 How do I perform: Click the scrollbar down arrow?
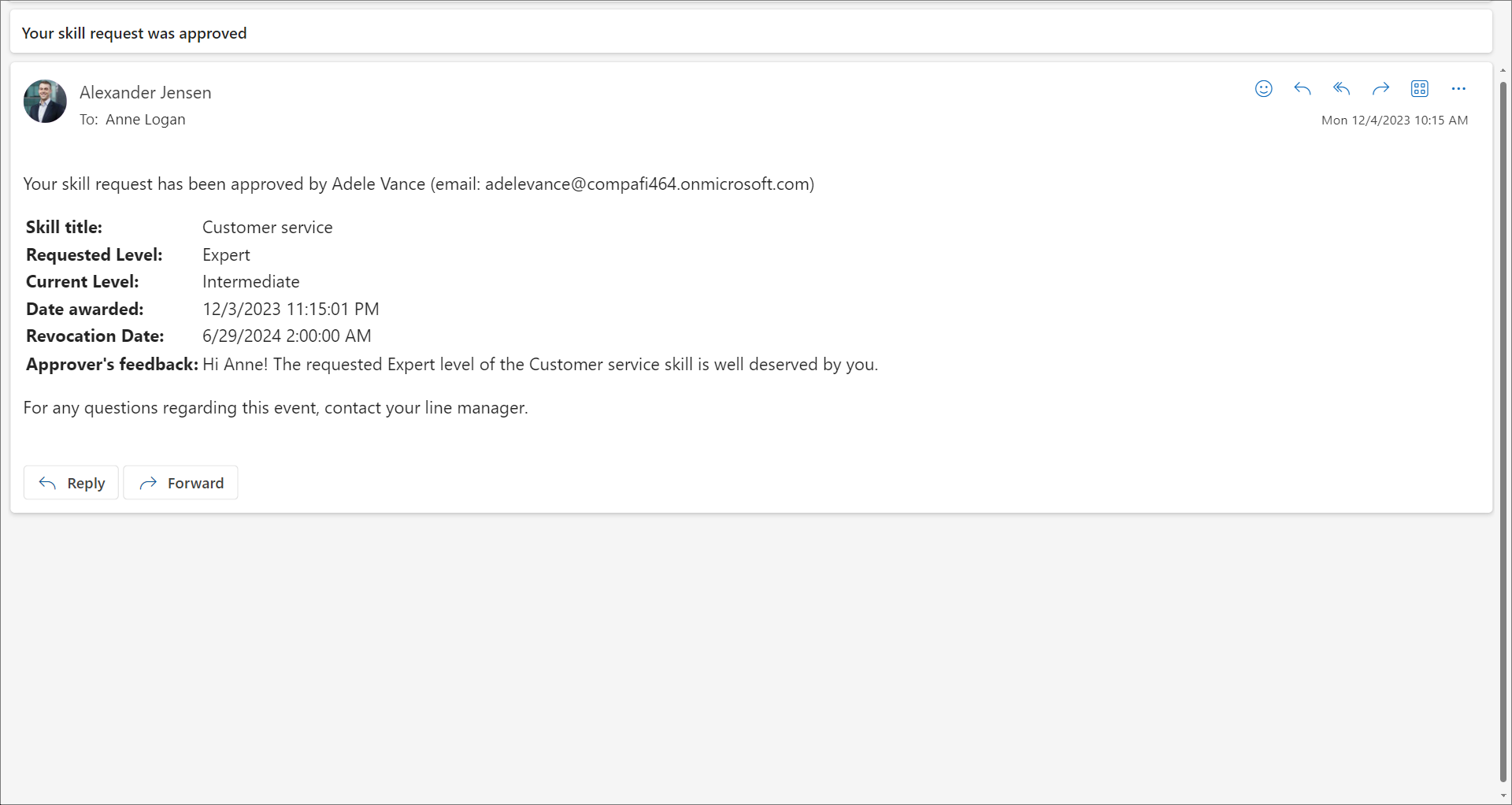[1503, 796]
